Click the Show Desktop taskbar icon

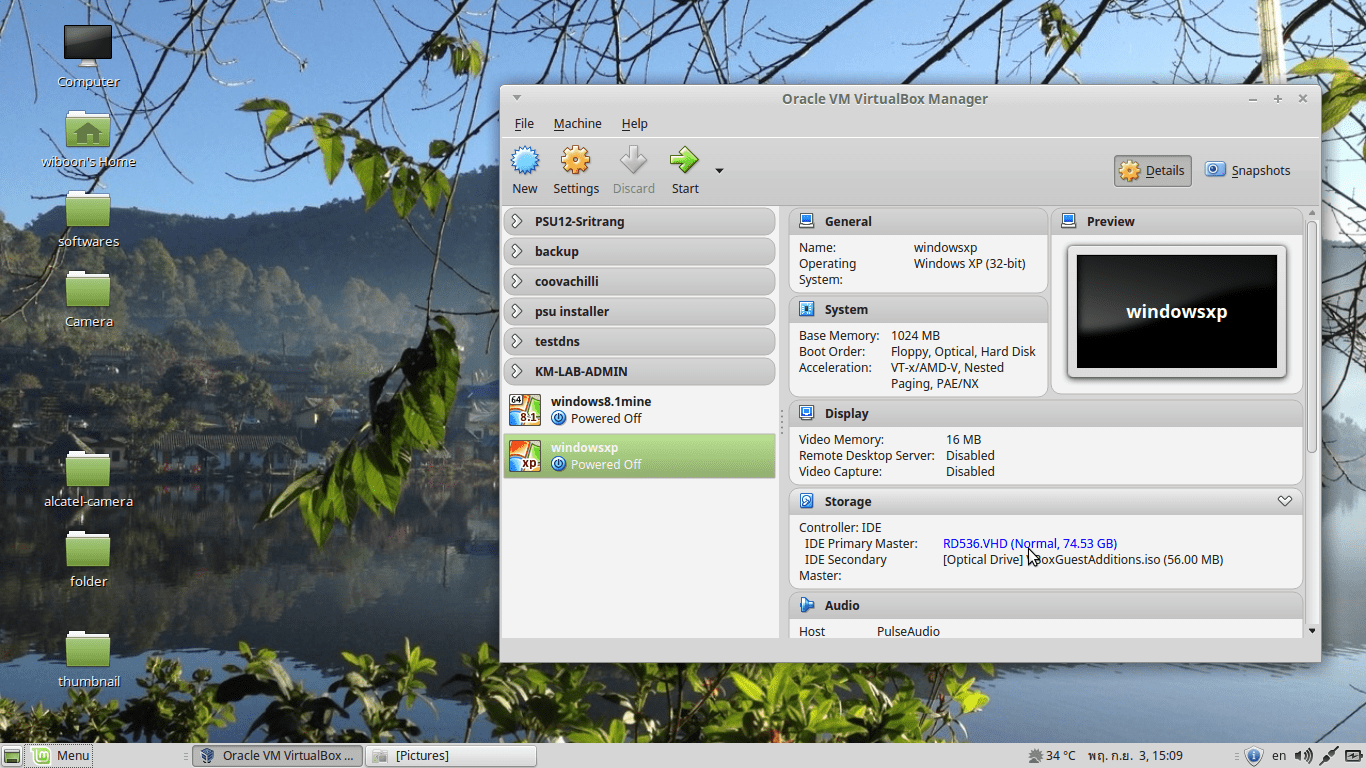[12, 756]
